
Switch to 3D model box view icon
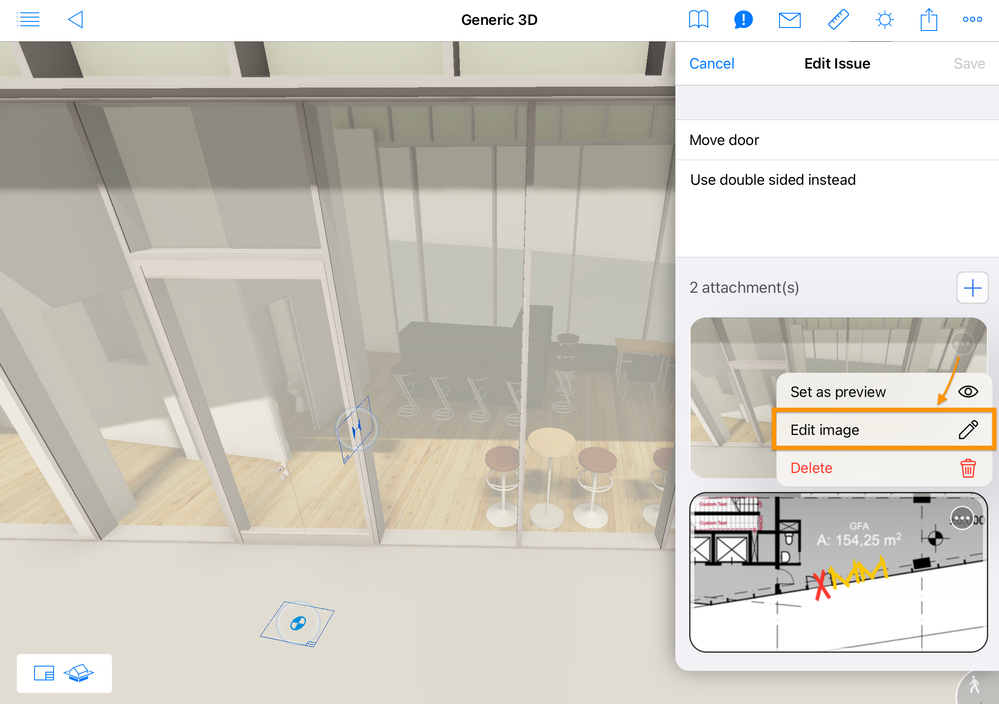point(79,673)
